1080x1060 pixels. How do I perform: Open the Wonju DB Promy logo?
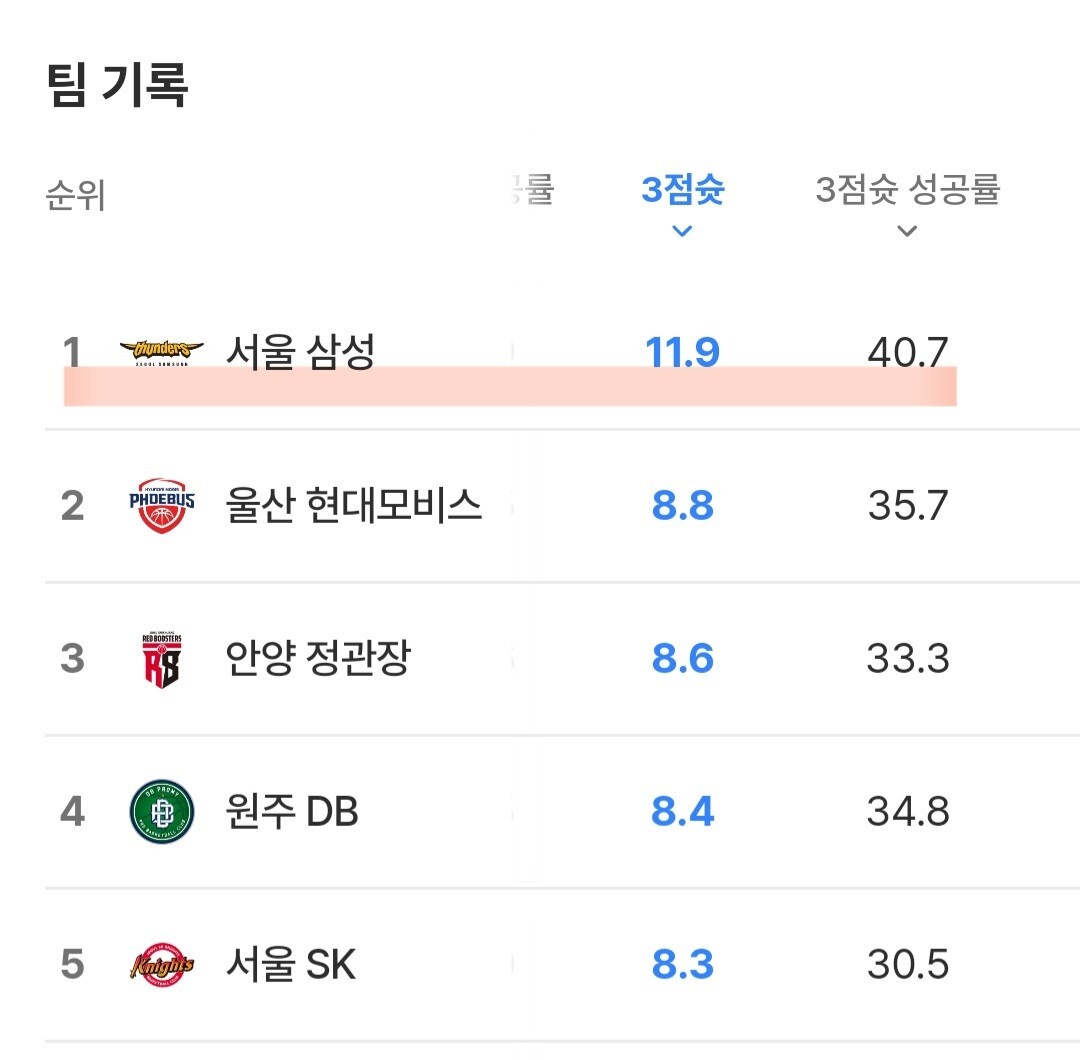click(x=162, y=811)
